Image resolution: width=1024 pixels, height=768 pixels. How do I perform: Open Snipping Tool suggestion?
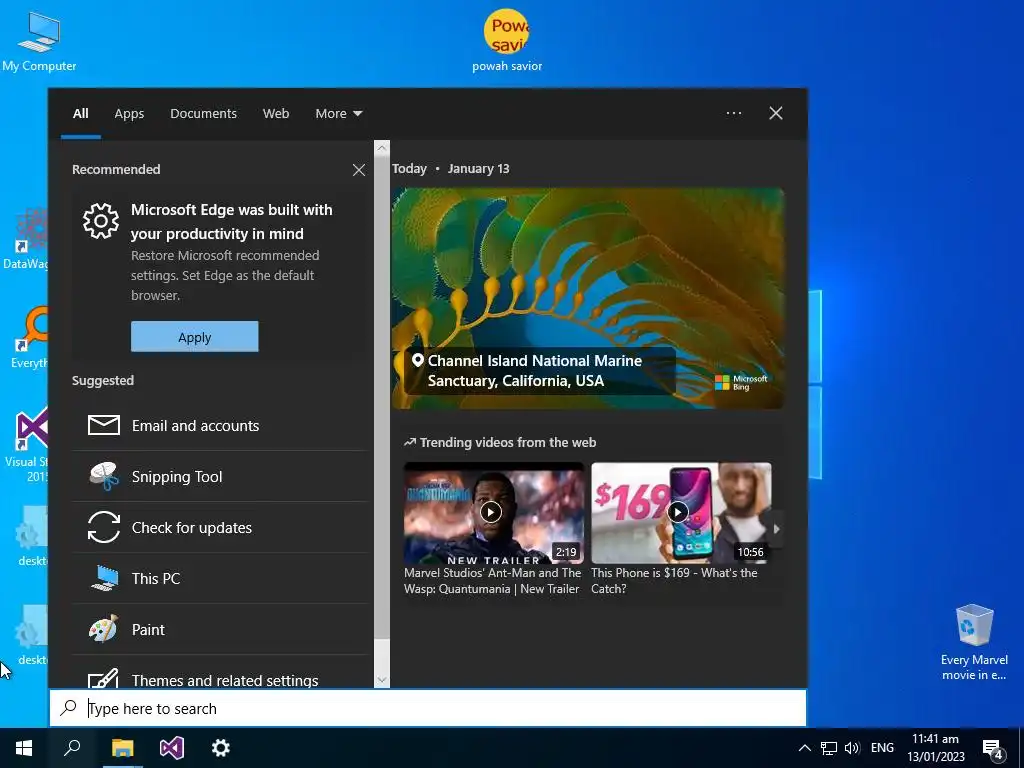click(219, 476)
